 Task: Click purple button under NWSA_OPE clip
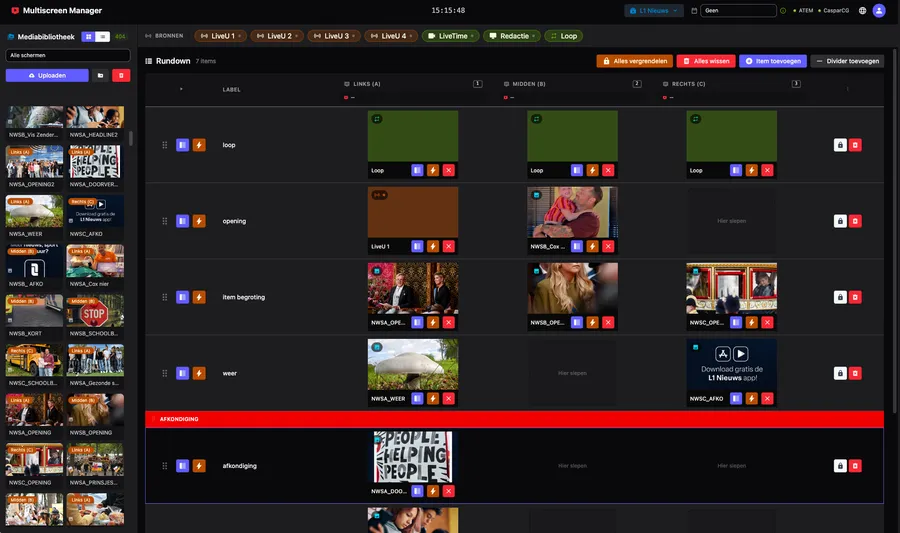pos(417,322)
